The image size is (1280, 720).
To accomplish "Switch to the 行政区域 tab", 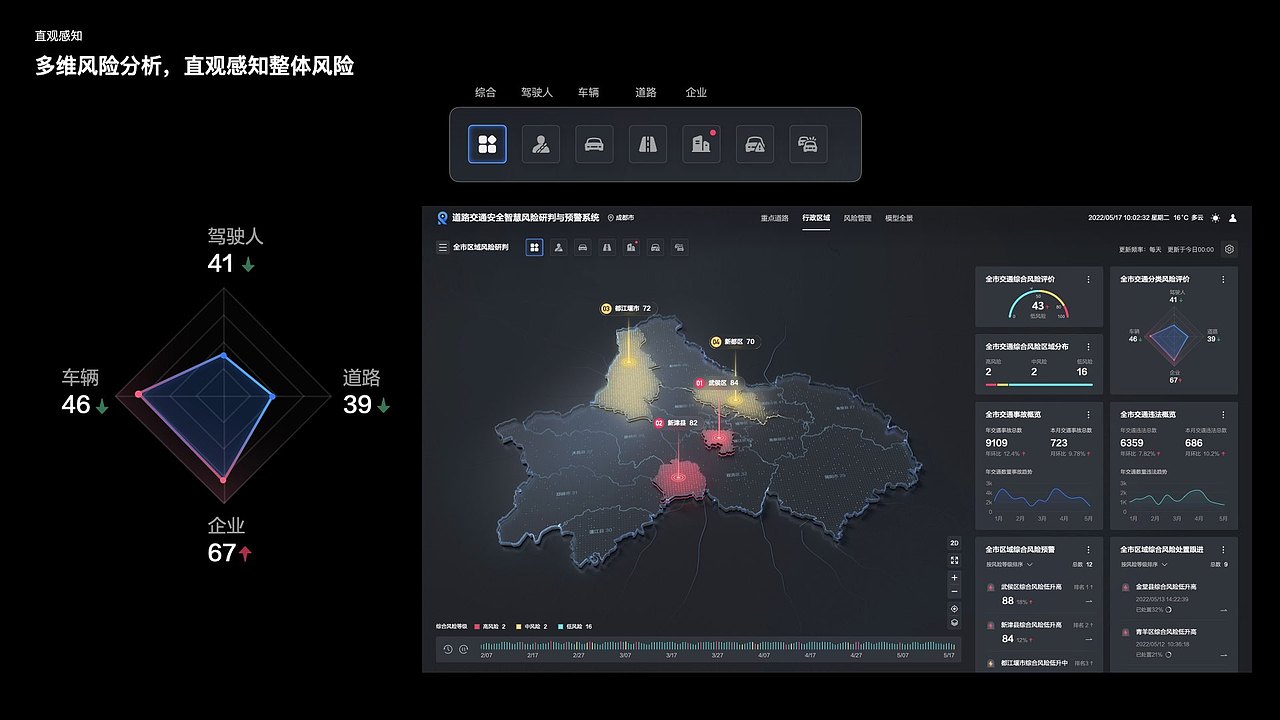I will (816, 218).
